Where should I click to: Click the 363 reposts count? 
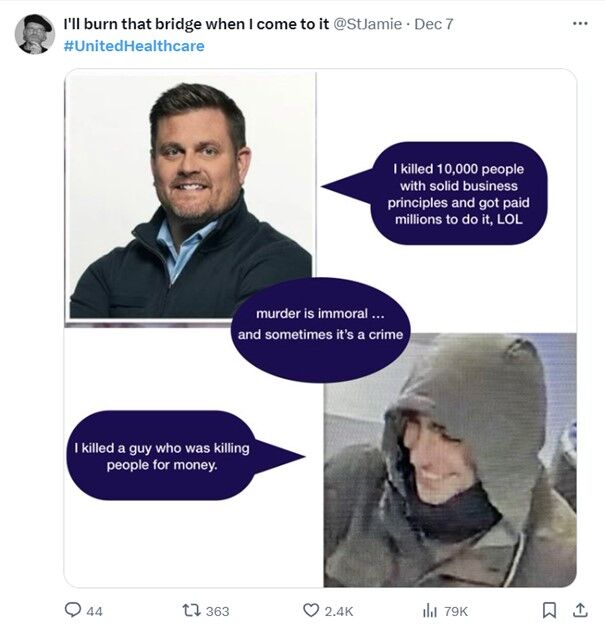point(217,610)
